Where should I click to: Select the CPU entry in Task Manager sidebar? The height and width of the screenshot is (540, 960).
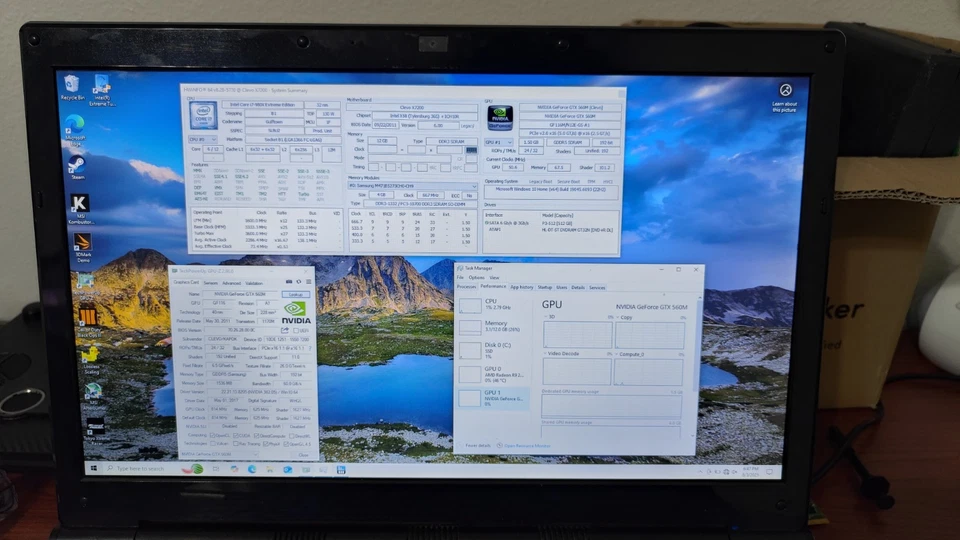point(493,306)
